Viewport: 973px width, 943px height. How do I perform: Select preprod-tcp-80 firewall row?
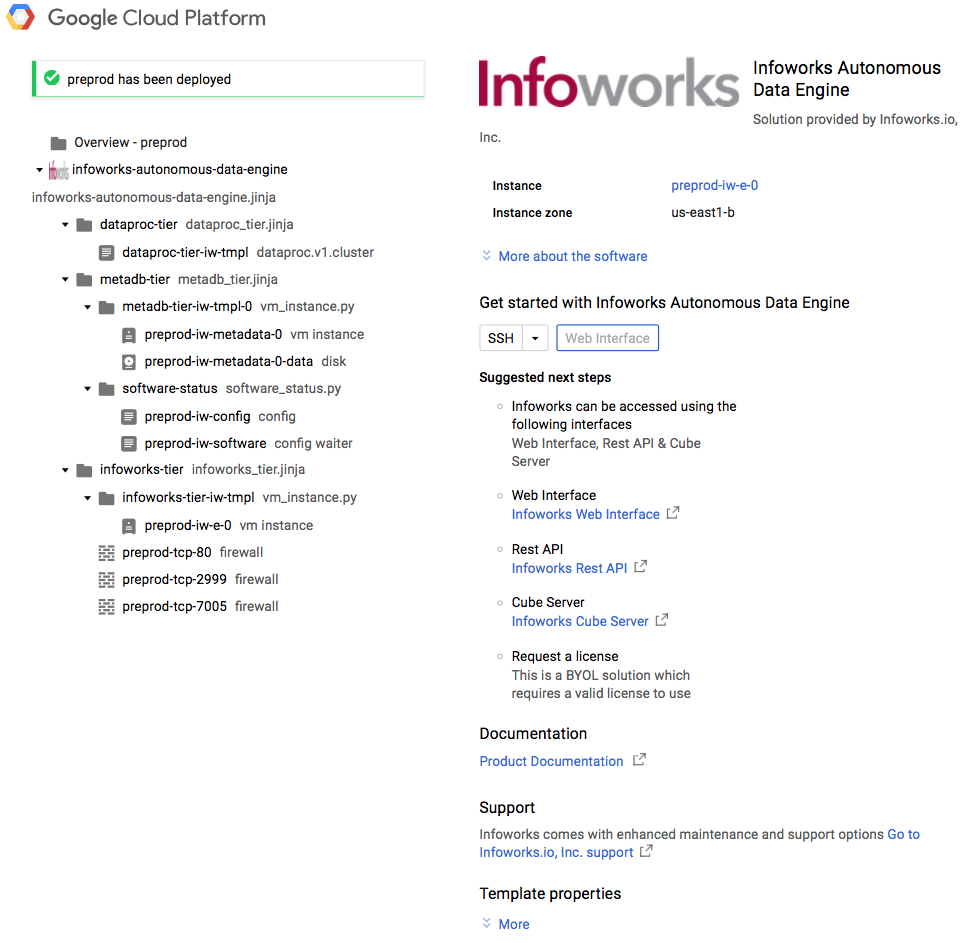pyautogui.click(x=181, y=553)
